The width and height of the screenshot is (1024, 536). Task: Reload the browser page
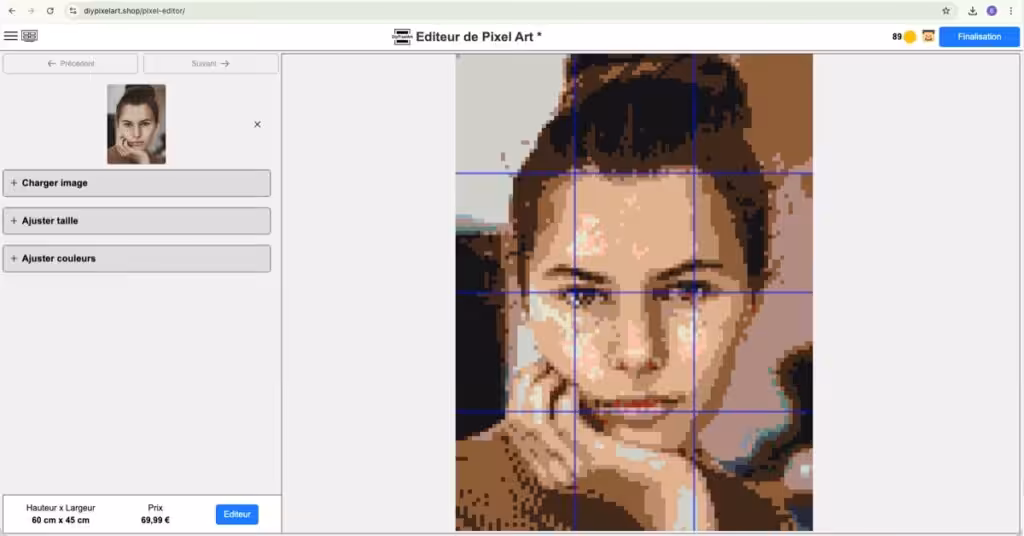point(50,11)
